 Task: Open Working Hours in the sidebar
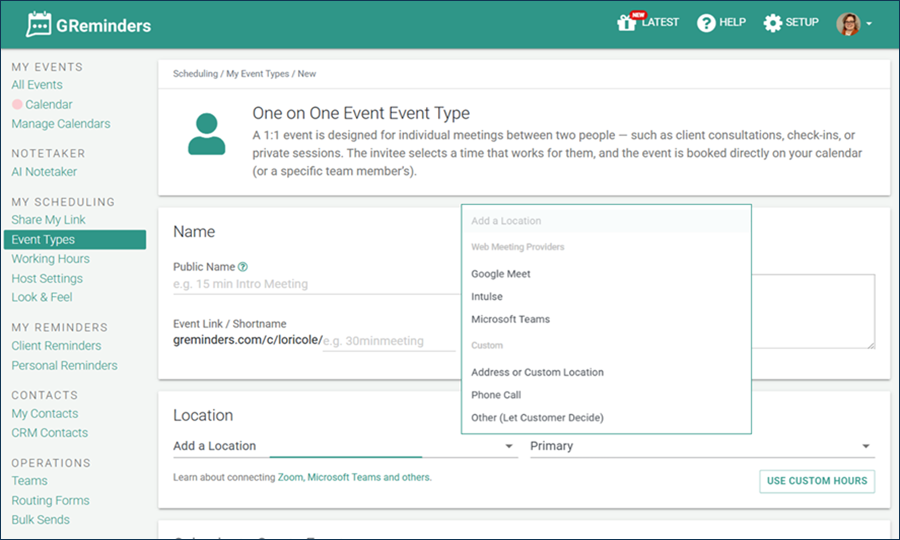pos(50,259)
